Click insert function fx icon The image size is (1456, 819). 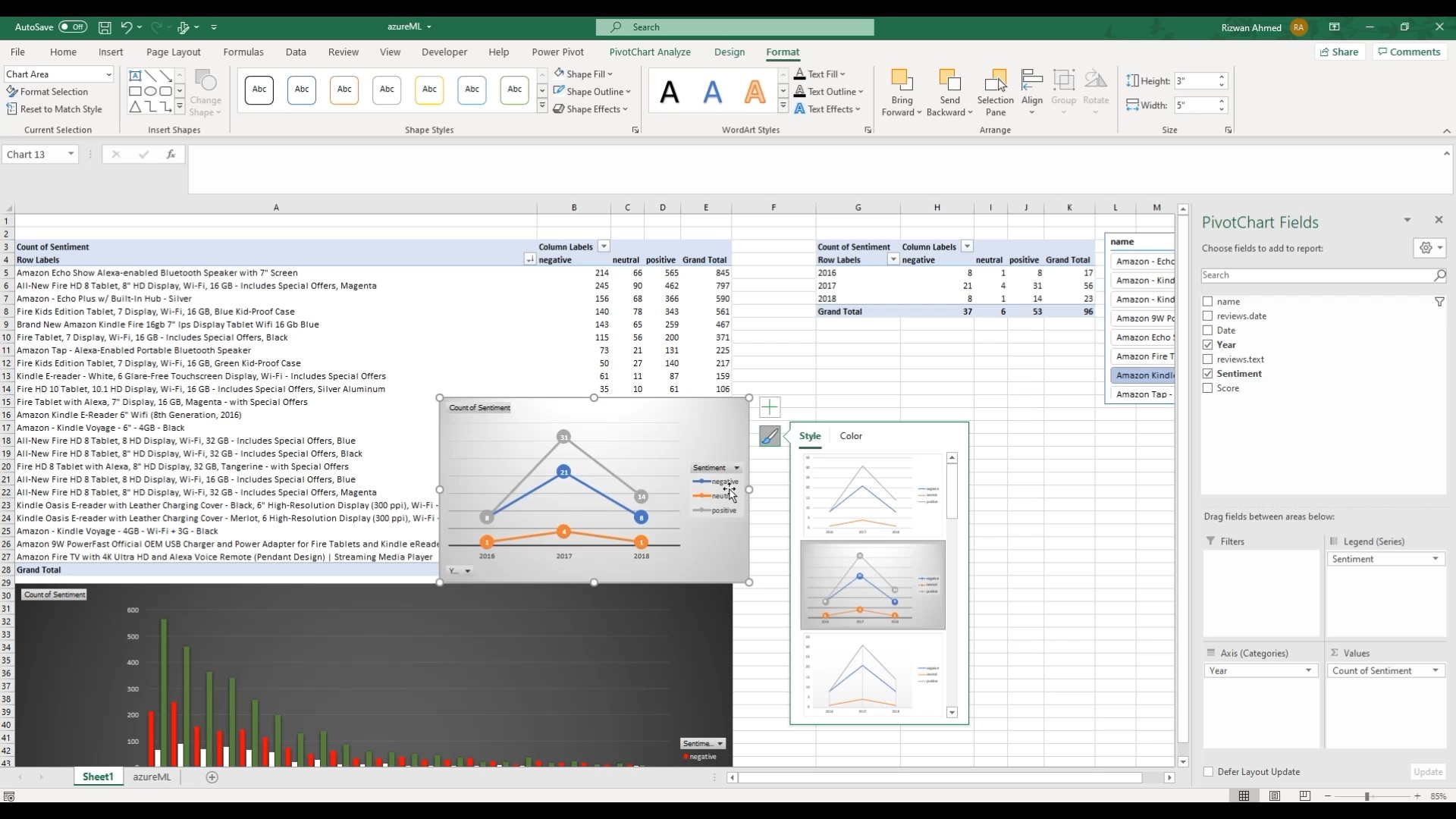click(171, 154)
